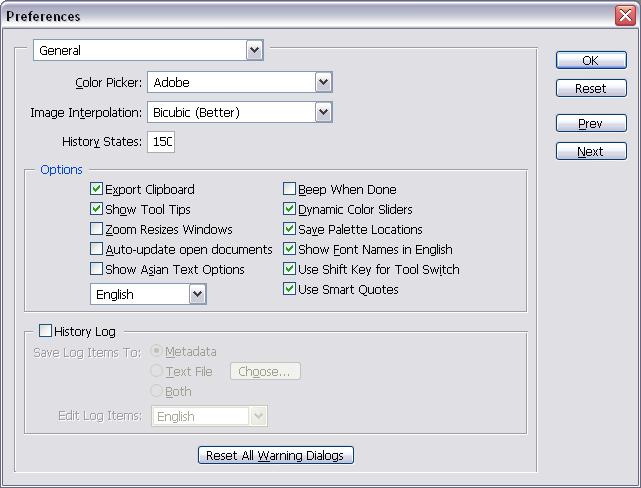Viewport: 641px width, 488px height.
Task: Disable Show Tool Tips option
Action: 97,209
